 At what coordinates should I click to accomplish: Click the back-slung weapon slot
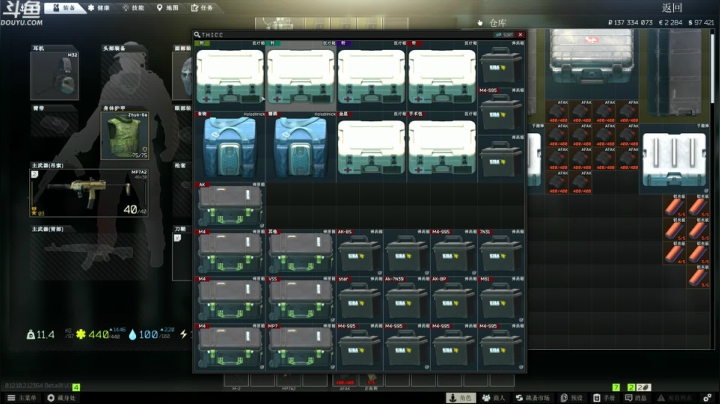pyautogui.click(x=89, y=256)
